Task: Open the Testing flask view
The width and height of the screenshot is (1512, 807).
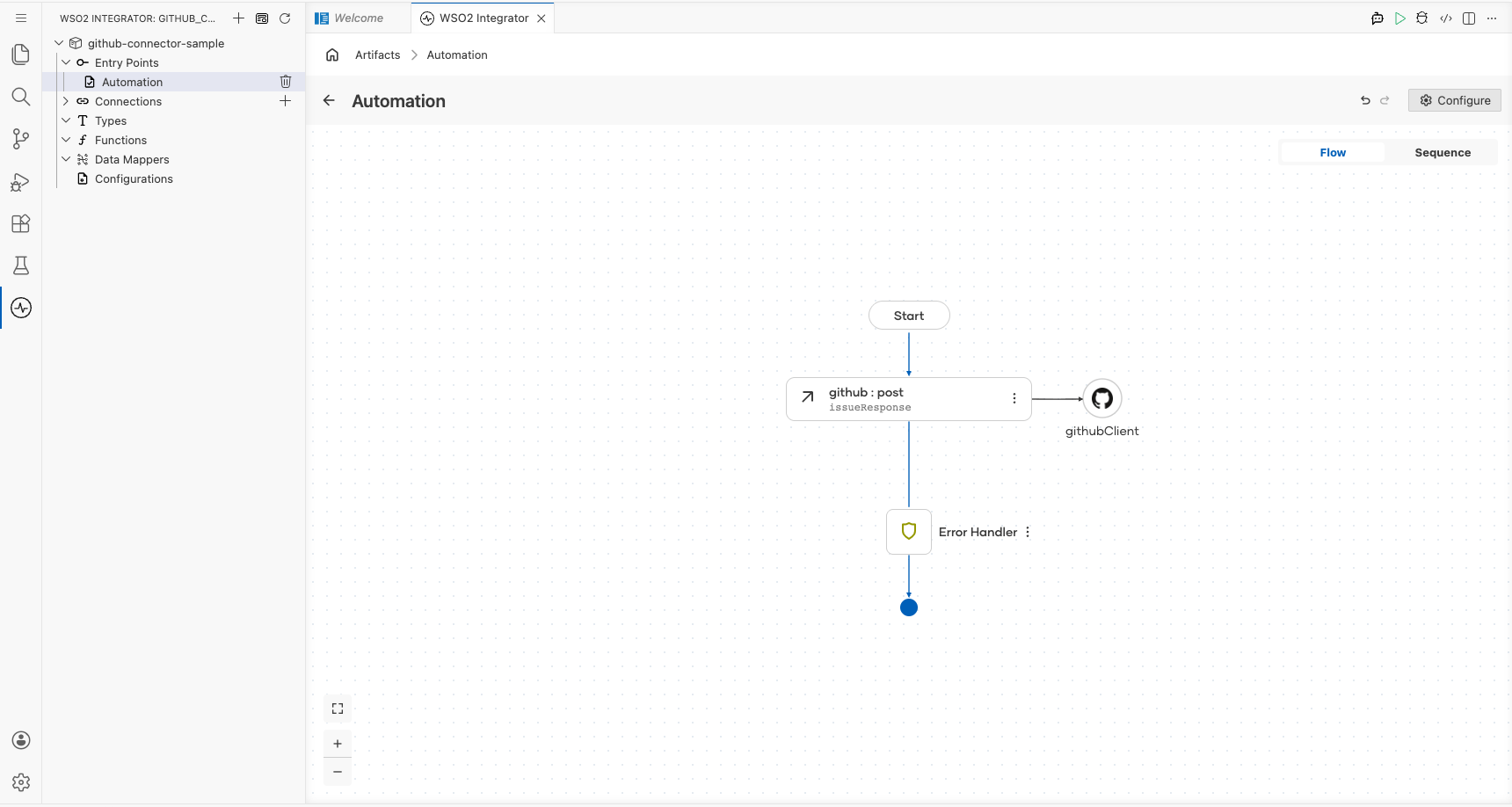Action: coord(21,265)
